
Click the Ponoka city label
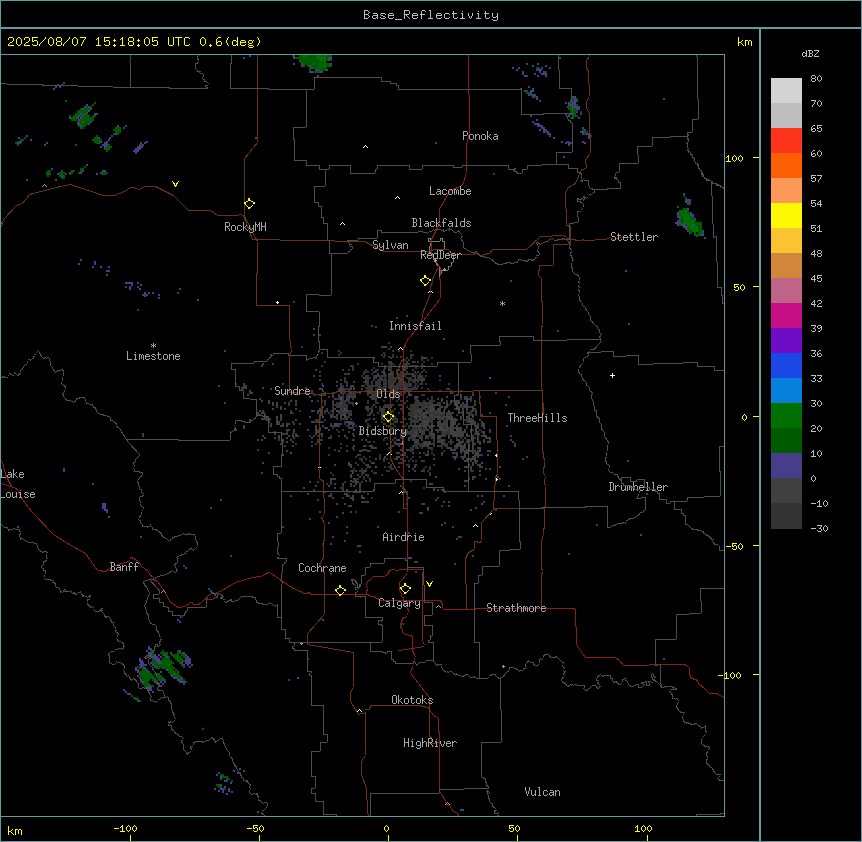tap(480, 136)
